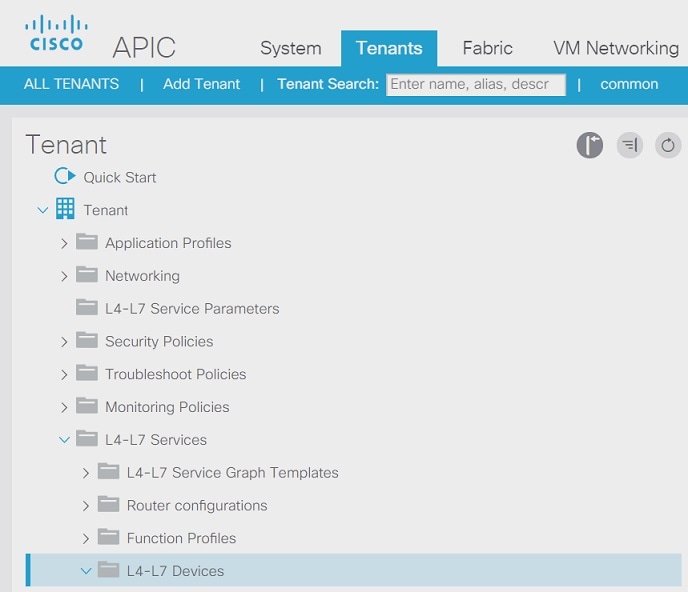Image resolution: width=688 pixels, height=592 pixels.
Task: Click the Networking folder icon
Action: pos(87,274)
